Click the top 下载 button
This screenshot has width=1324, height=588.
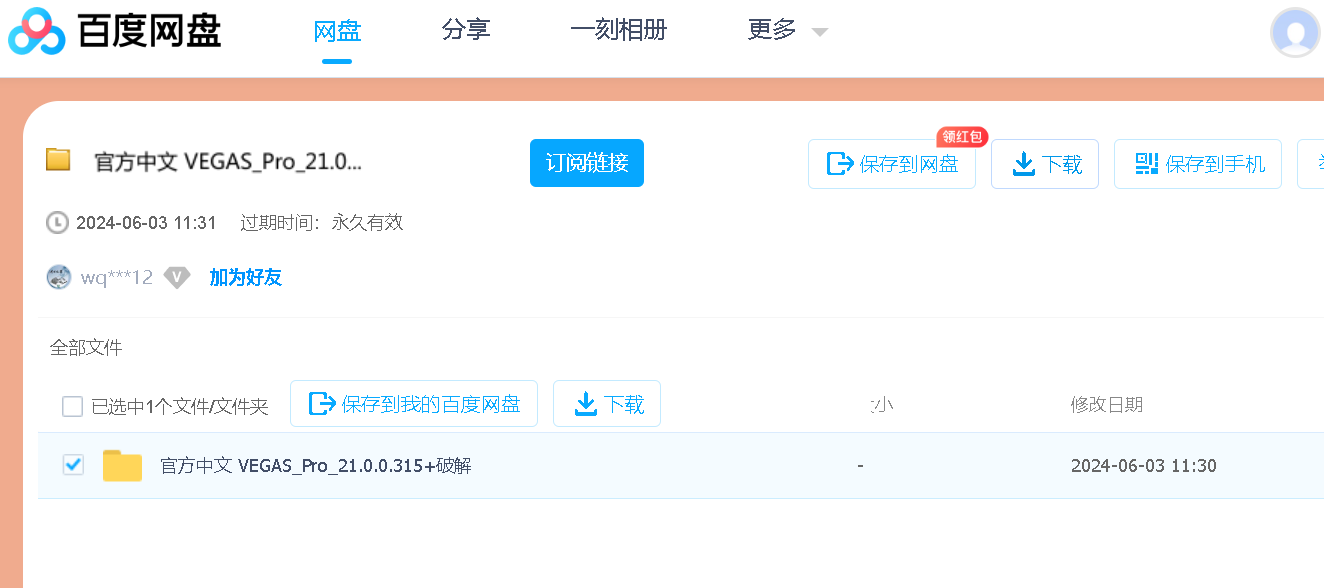coord(1045,164)
